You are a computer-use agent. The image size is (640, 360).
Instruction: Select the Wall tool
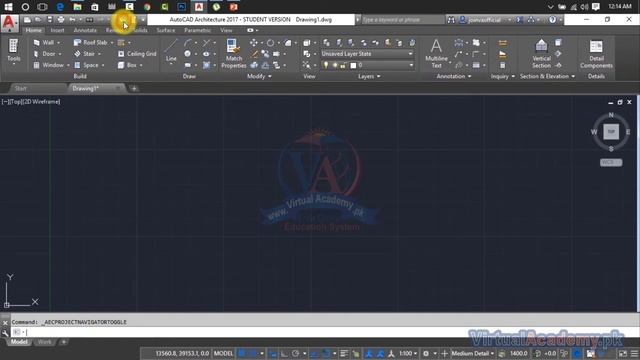click(x=44, y=42)
